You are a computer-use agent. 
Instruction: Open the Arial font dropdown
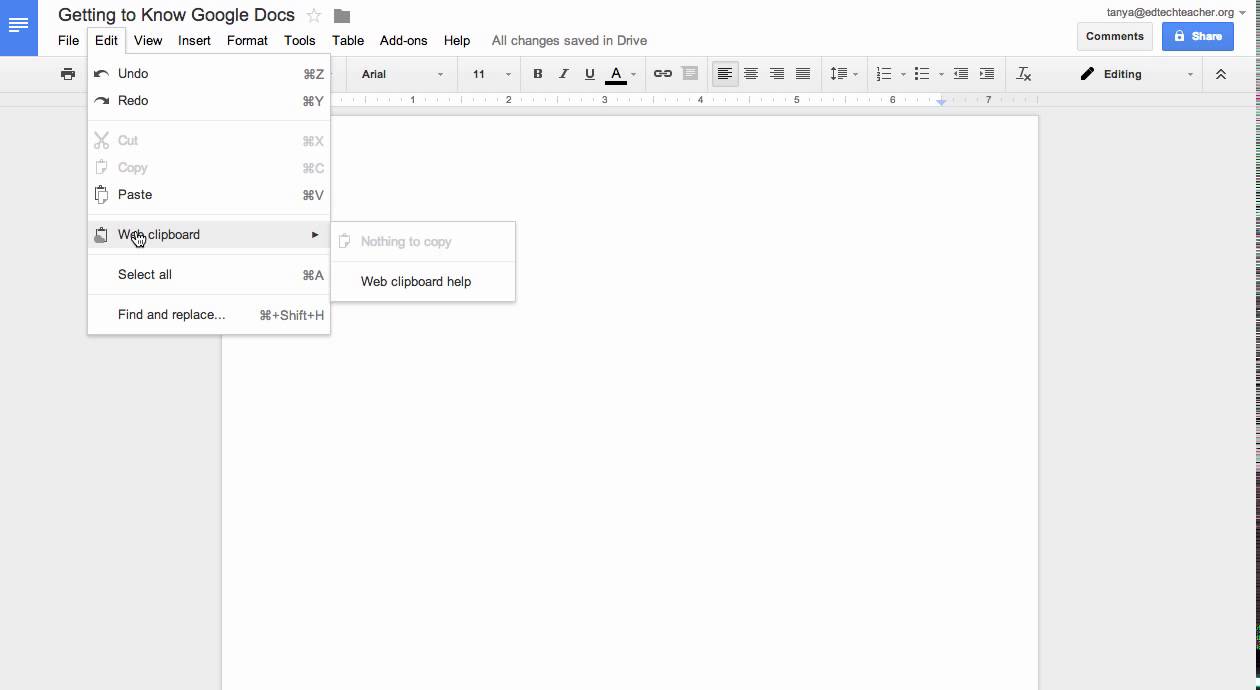(x=402, y=74)
